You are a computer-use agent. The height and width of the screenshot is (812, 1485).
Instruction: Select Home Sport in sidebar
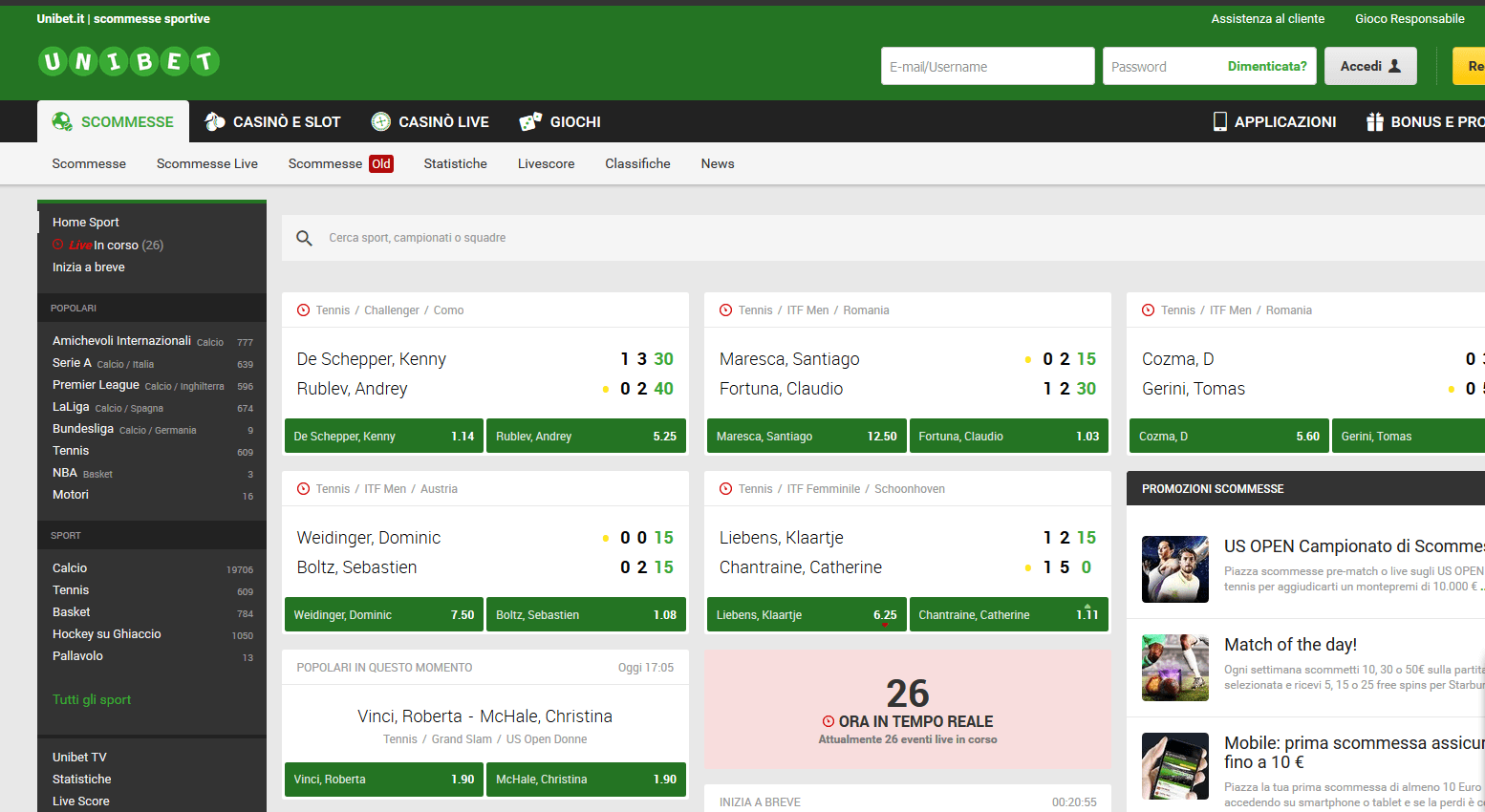[x=86, y=223]
